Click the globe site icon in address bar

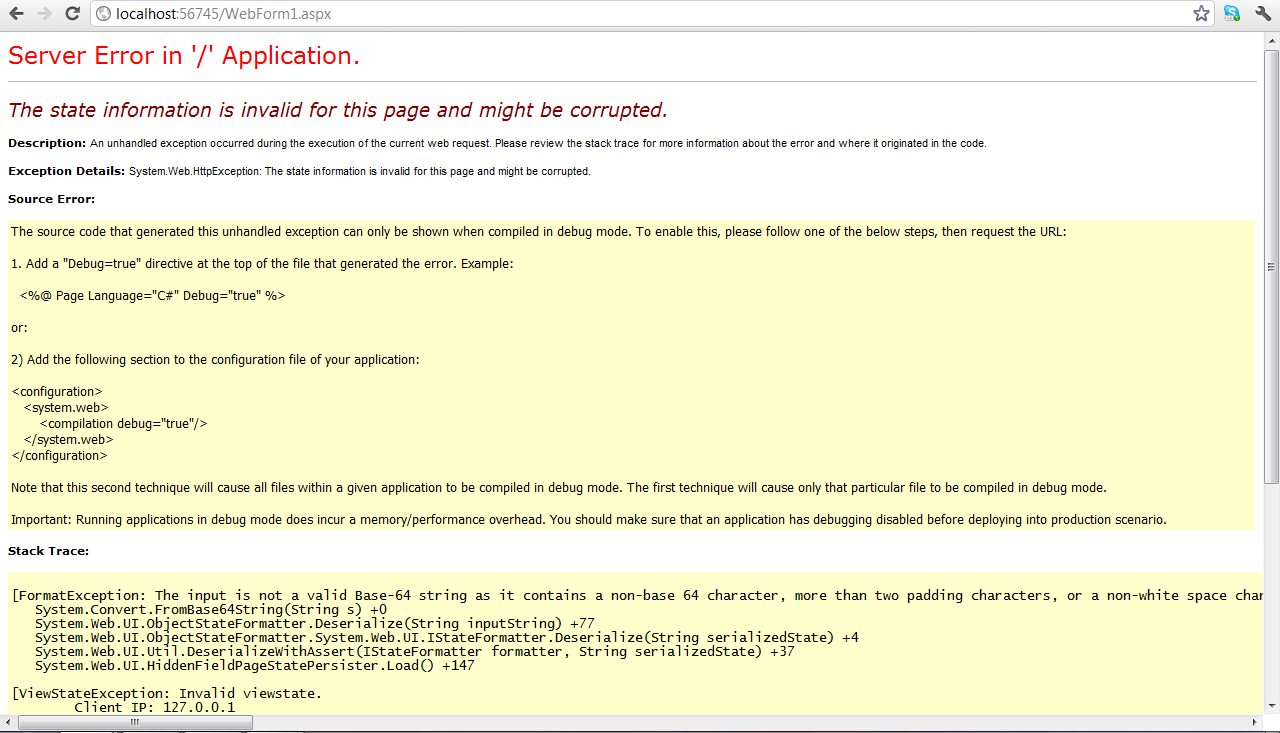[104, 14]
